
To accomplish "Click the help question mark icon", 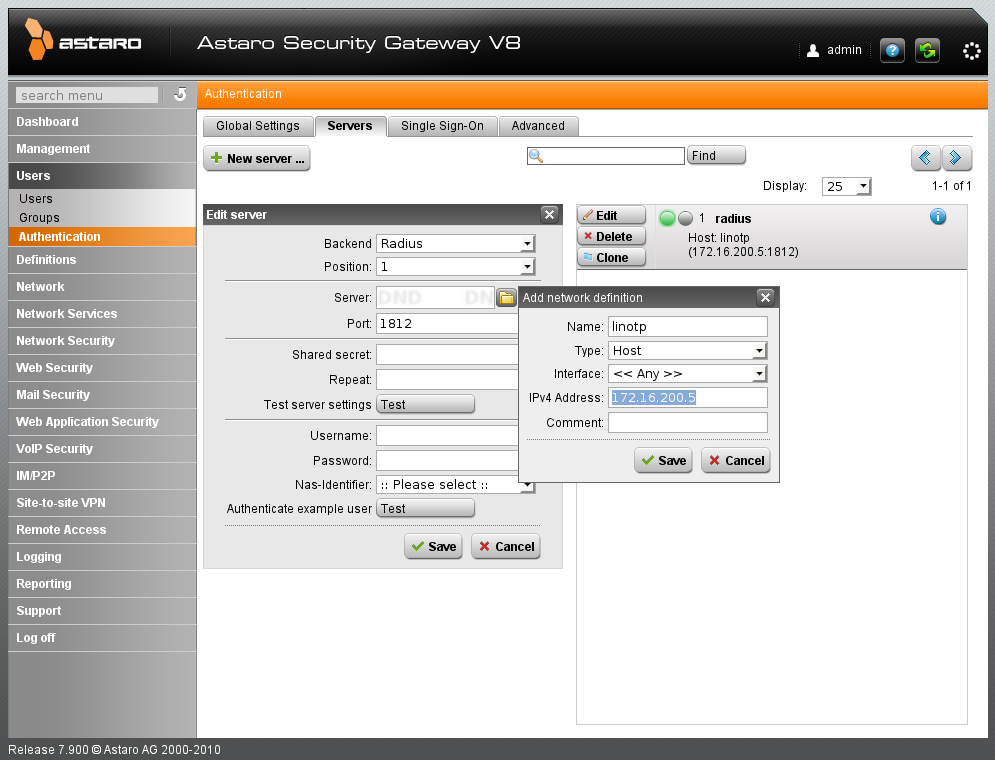I will click(892, 50).
